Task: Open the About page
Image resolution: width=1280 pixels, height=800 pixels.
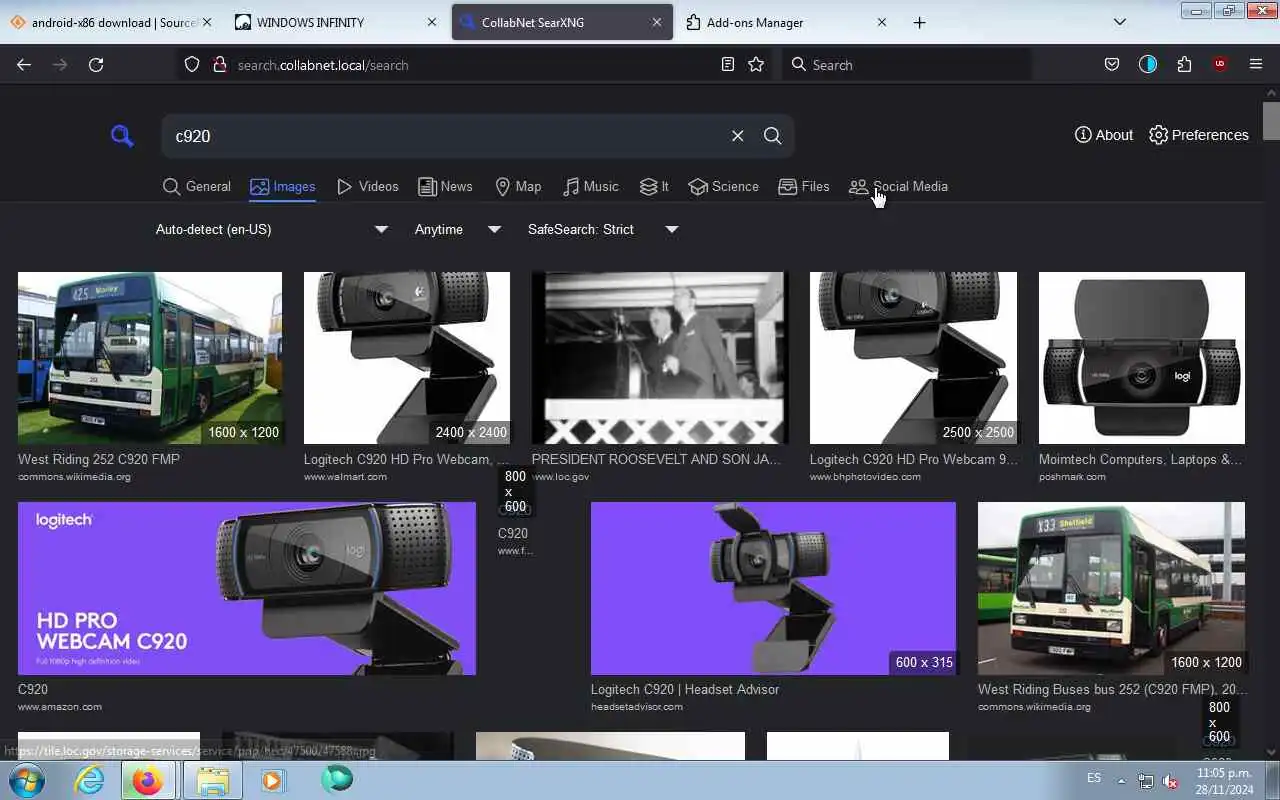Action: (x=1103, y=135)
